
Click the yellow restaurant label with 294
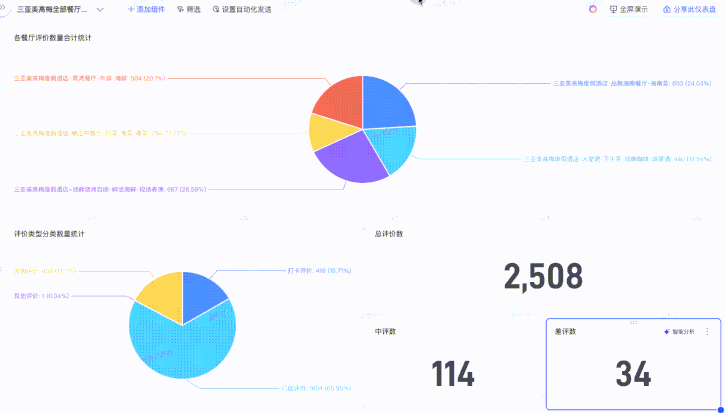click(x=101, y=133)
